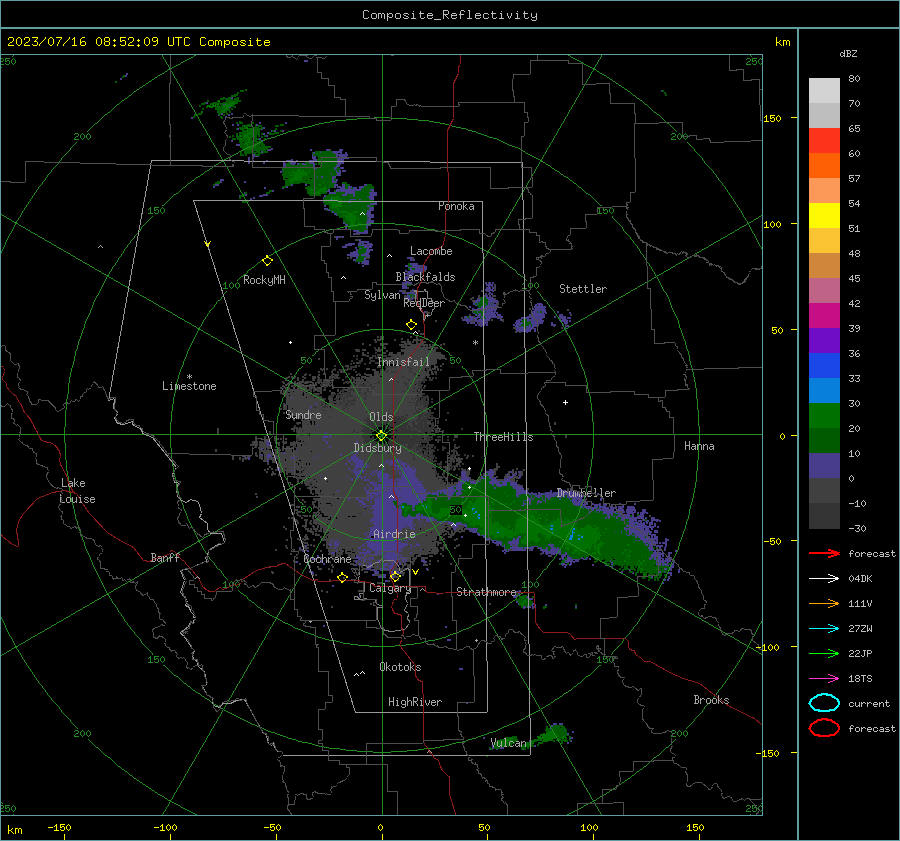Select the radar site diamond between Olds and Didsbury
Screen dimensions: 900x841
click(x=381, y=436)
